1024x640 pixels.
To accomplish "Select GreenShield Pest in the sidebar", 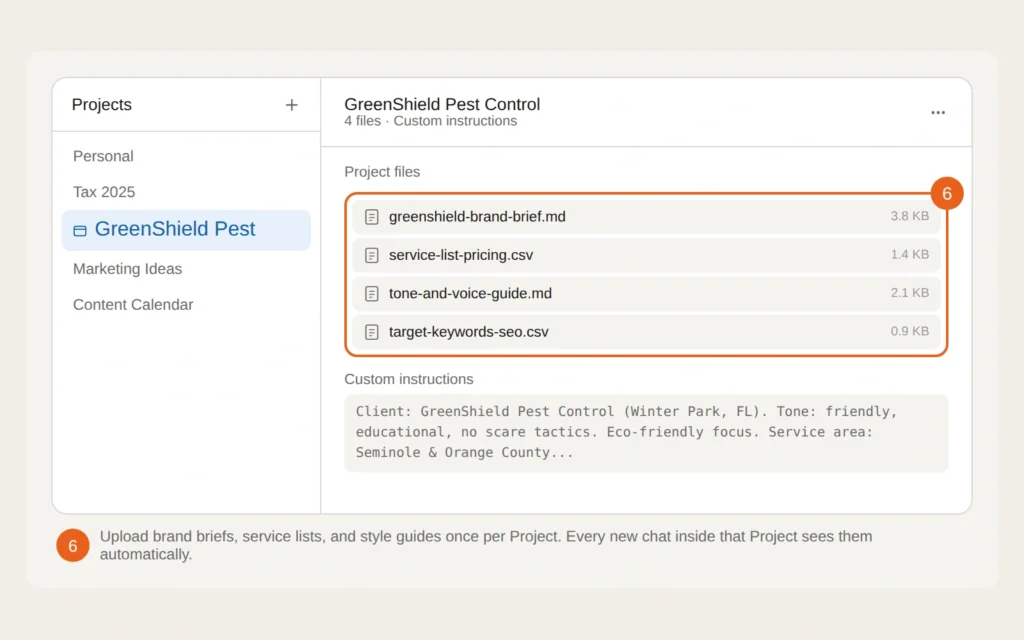I will point(176,230).
